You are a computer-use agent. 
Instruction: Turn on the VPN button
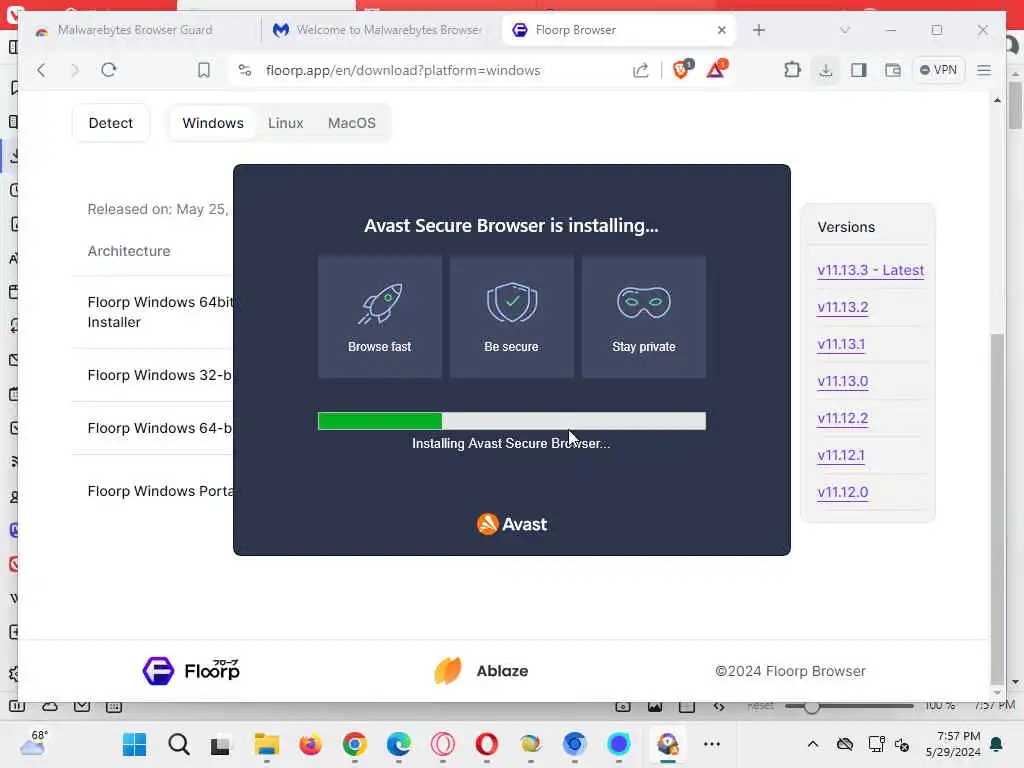[x=938, y=70]
